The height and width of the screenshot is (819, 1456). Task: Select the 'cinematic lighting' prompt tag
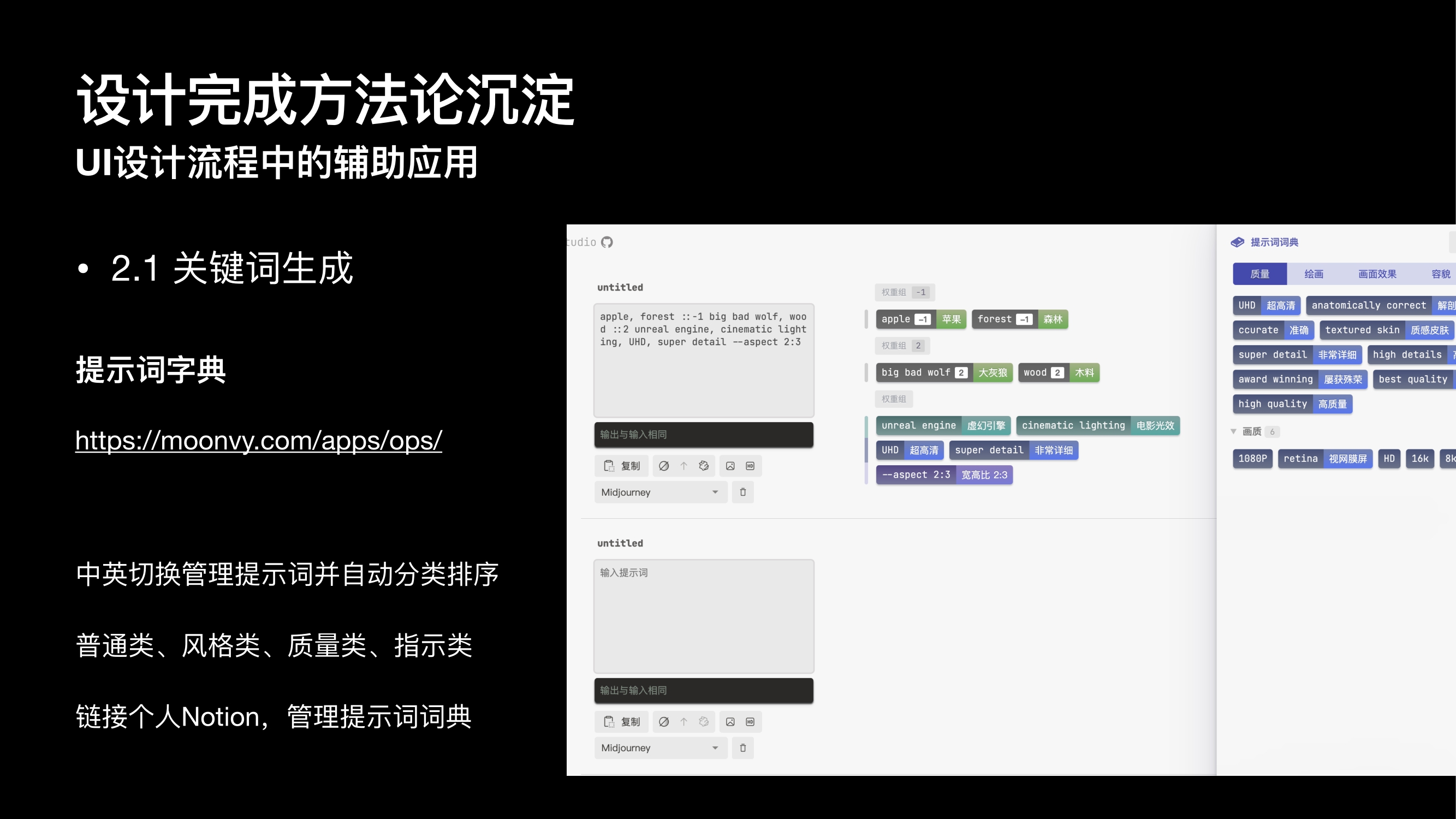1073,426
